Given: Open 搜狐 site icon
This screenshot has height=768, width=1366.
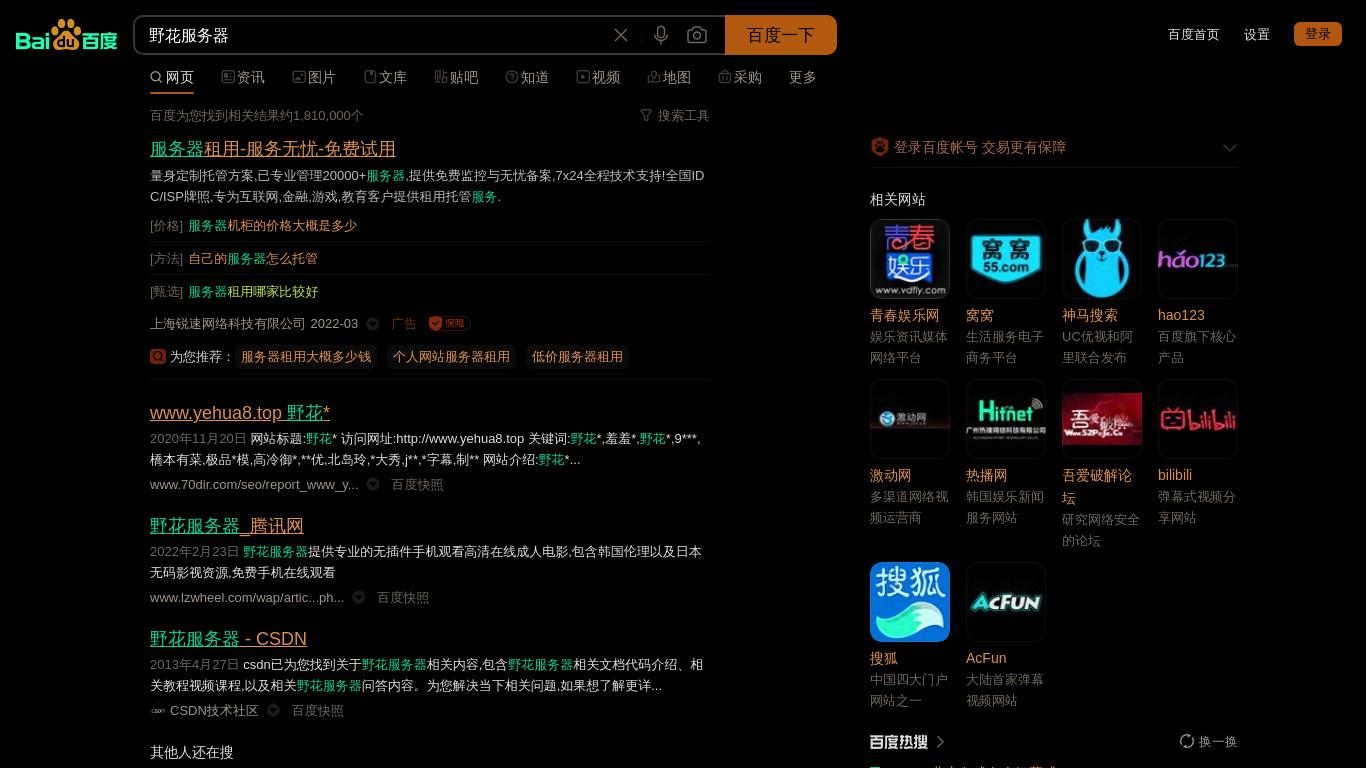Looking at the screenshot, I should point(910,602).
